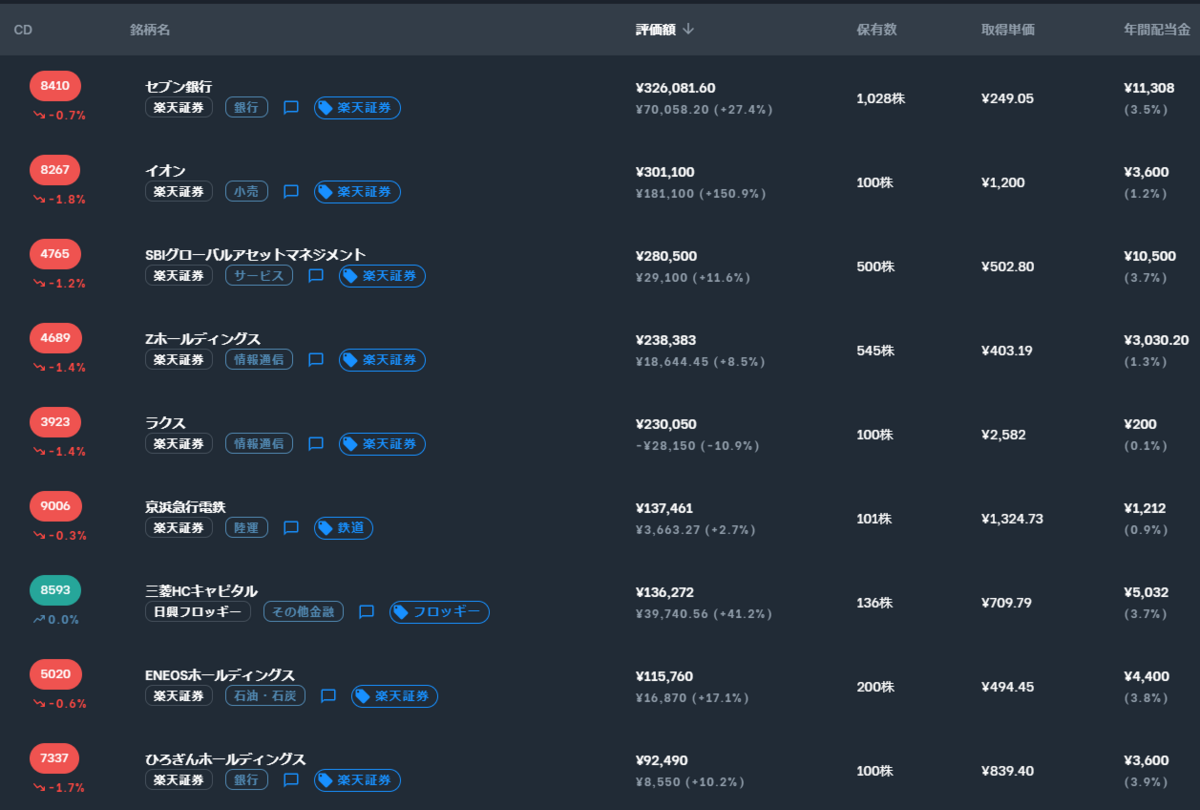Screen dimensions: 1200x810
Task: Click valuation amount ¥301,100
Action: pyautogui.click(x=664, y=172)
